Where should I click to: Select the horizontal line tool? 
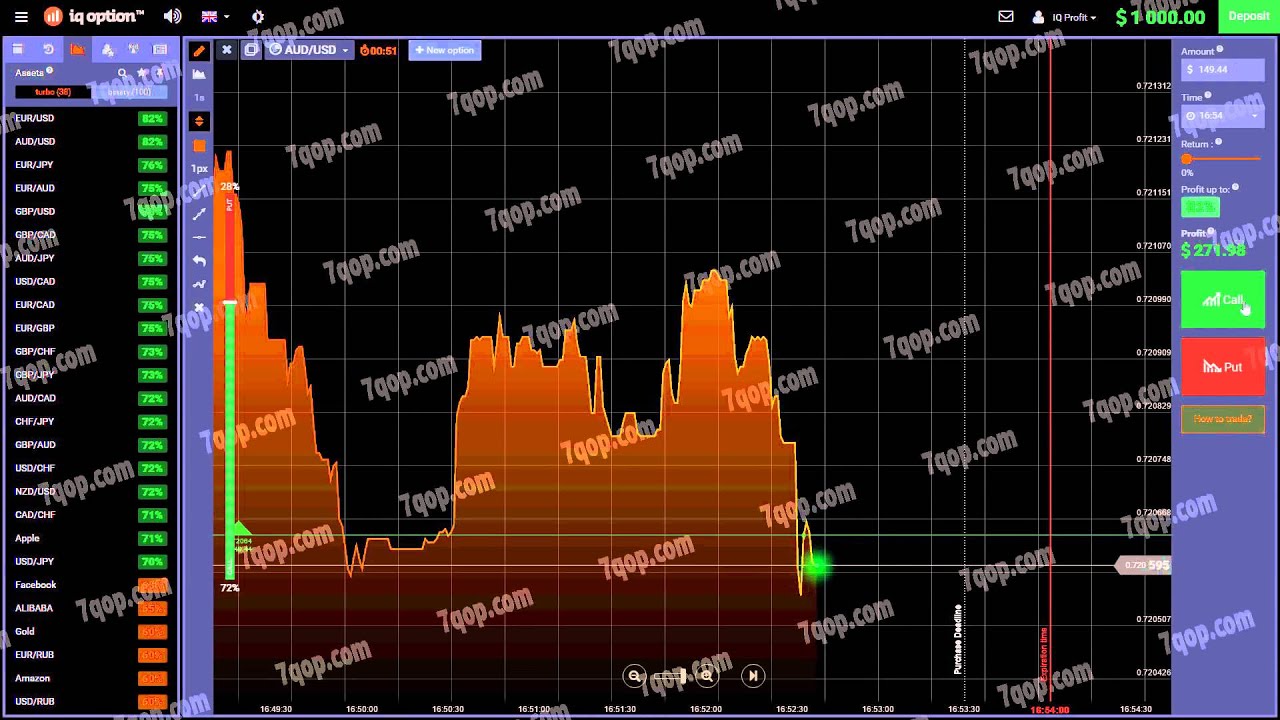coord(199,237)
